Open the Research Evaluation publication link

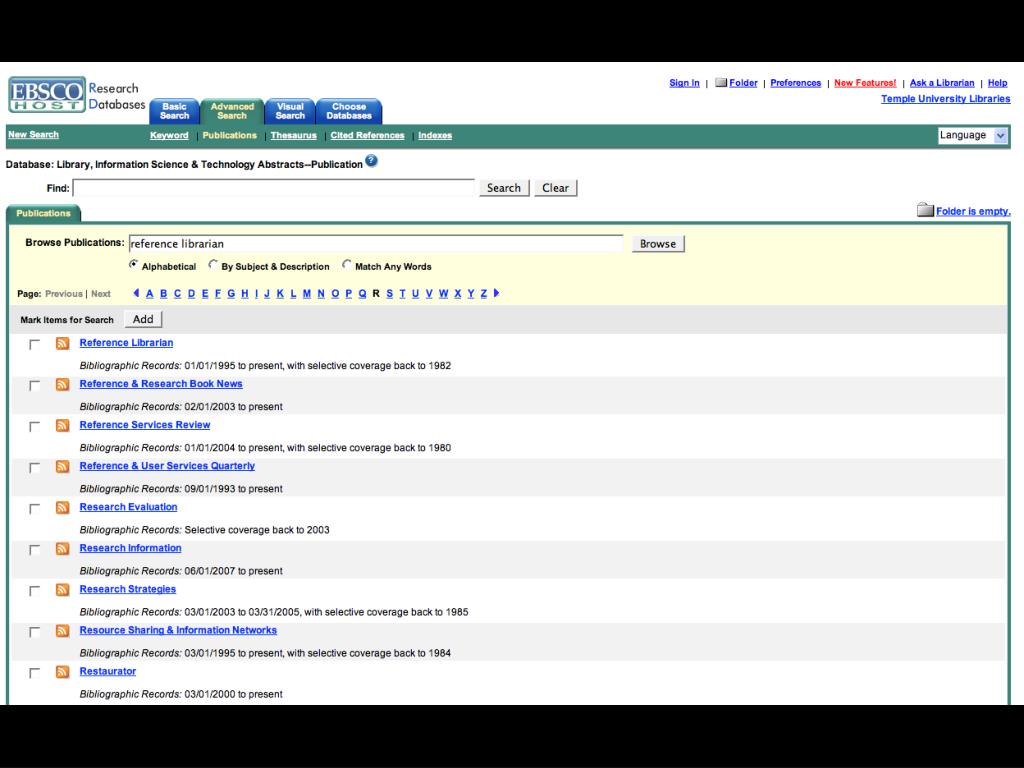[x=128, y=507]
